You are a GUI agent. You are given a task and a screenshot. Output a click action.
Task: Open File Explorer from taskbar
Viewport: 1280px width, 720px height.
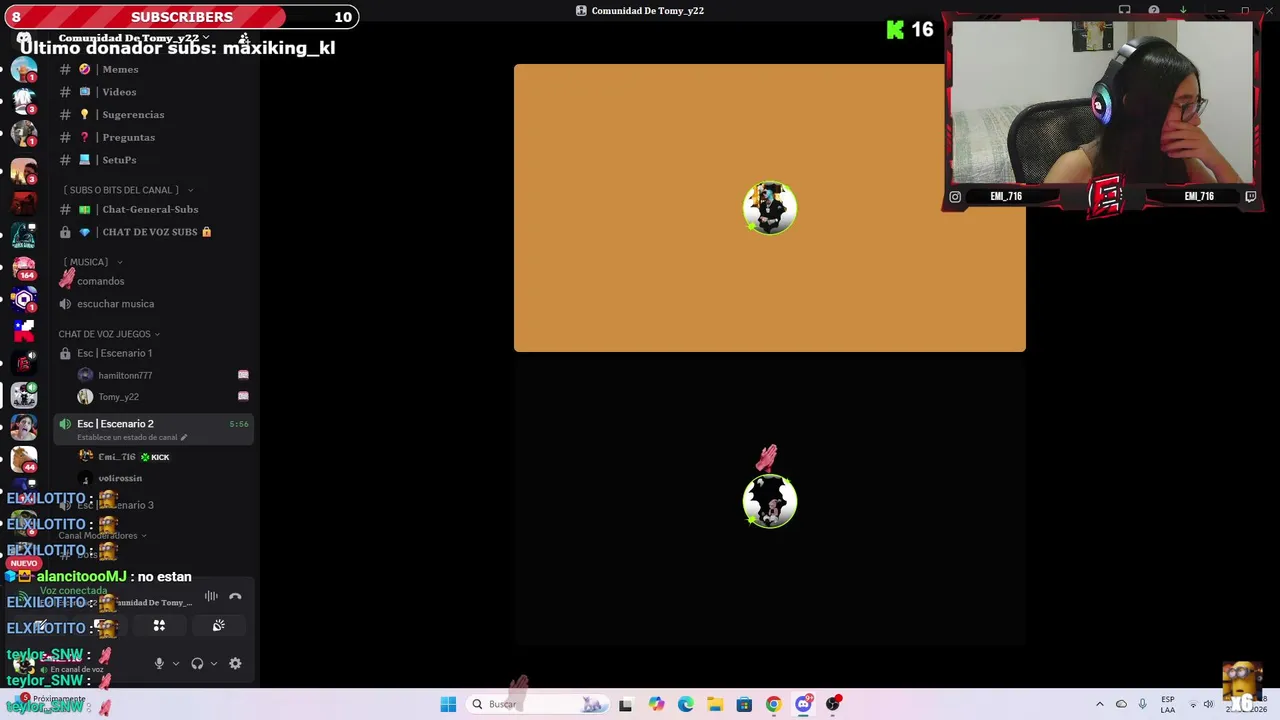[715, 704]
